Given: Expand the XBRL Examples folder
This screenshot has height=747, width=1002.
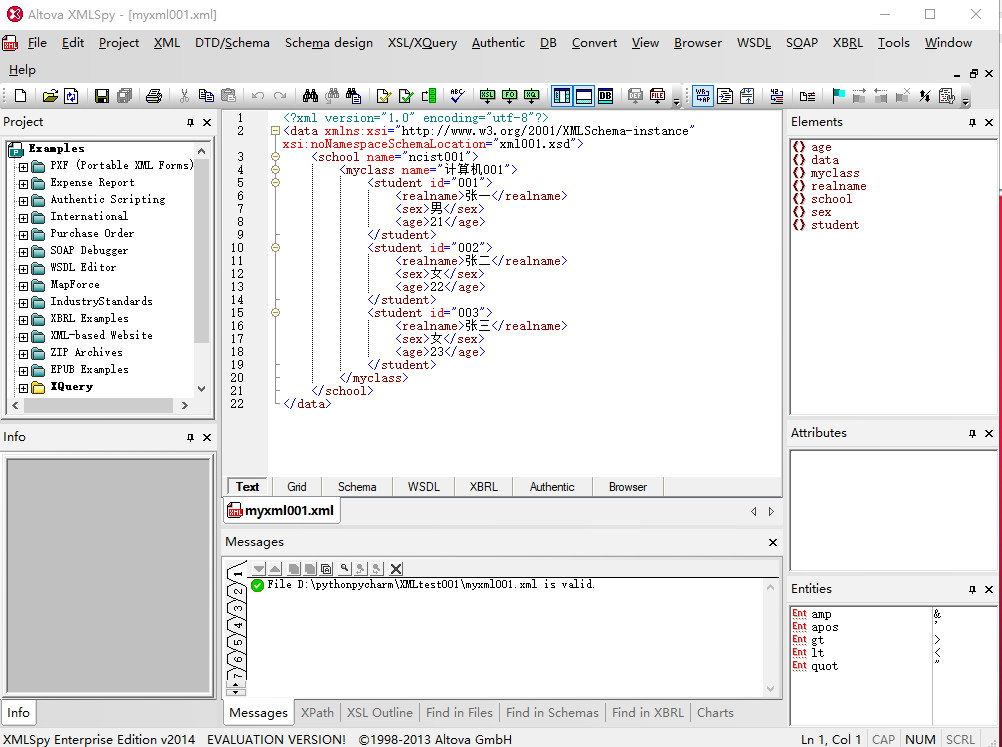Looking at the screenshot, I should tap(23, 320).
